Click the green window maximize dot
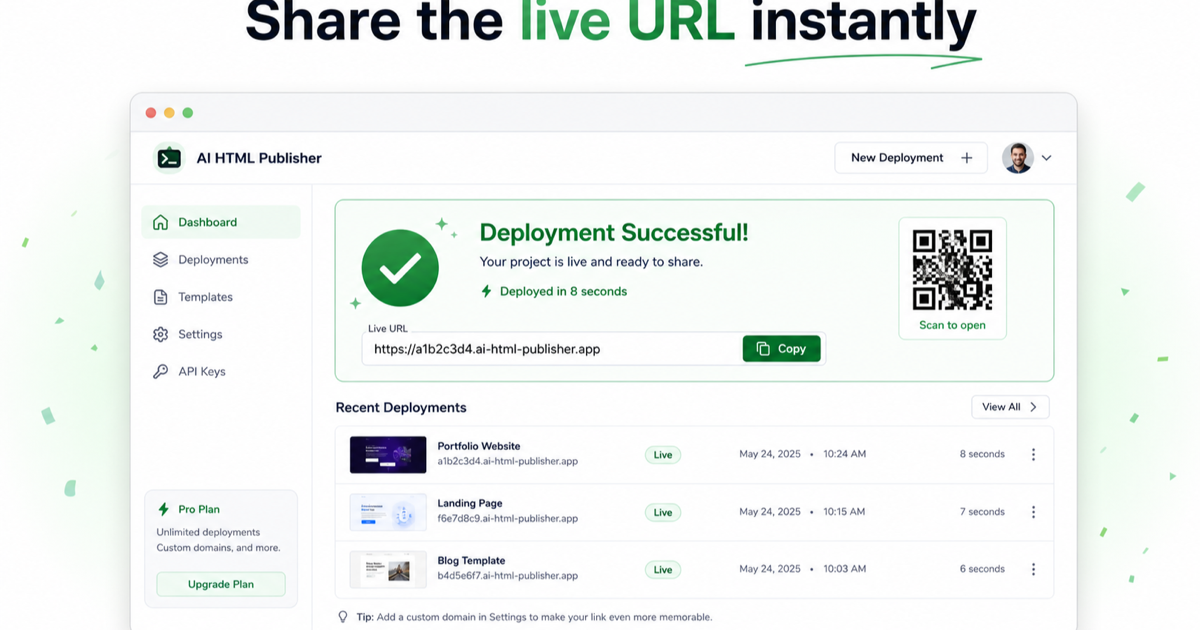 point(187,113)
